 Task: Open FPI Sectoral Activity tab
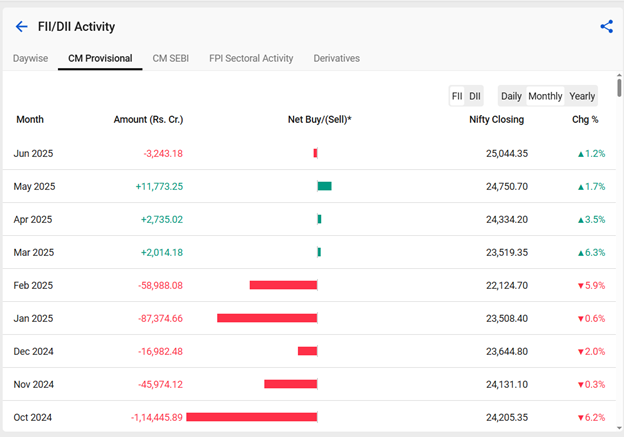pyautogui.click(x=251, y=58)
